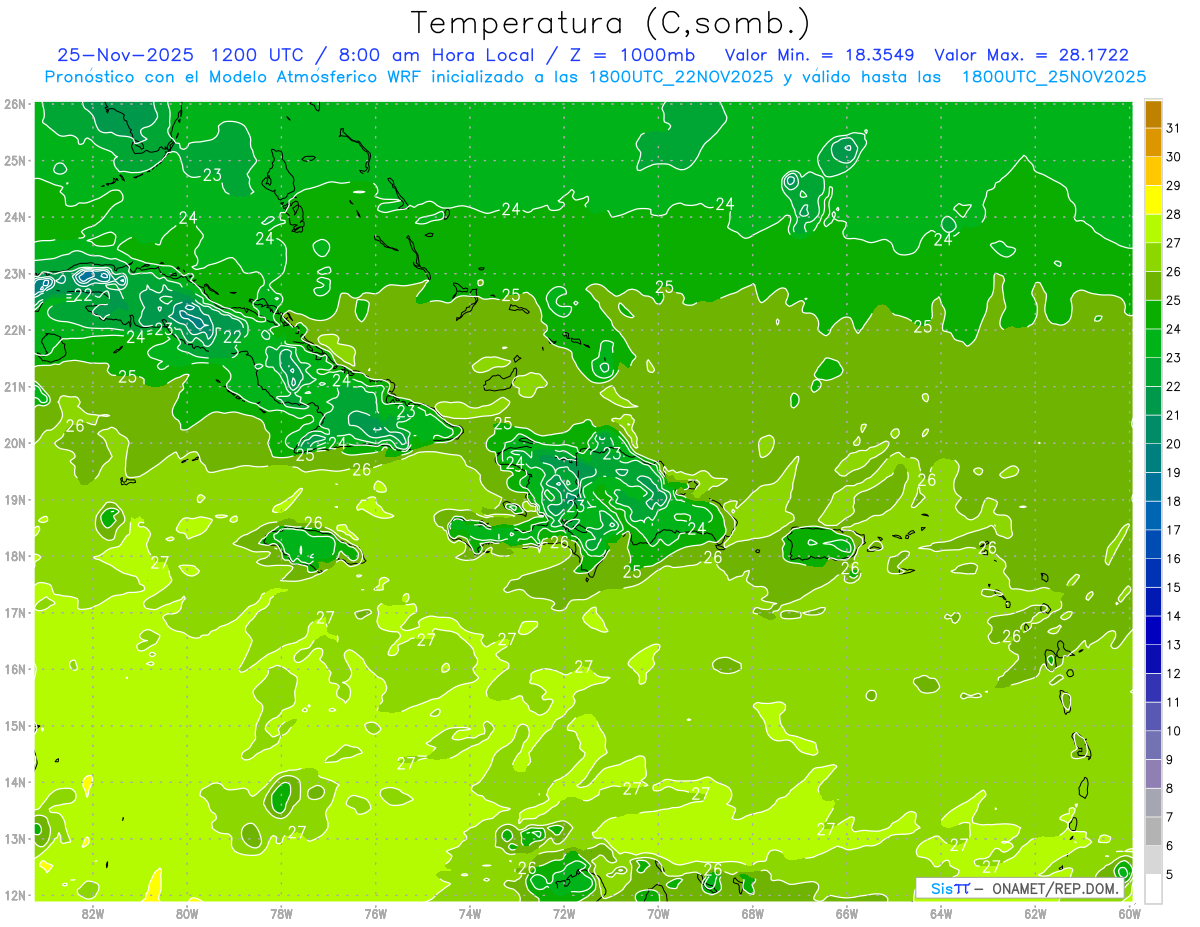The image size is (1200, 927).
Task: Click the 22N latitude label
Action: 15,330
